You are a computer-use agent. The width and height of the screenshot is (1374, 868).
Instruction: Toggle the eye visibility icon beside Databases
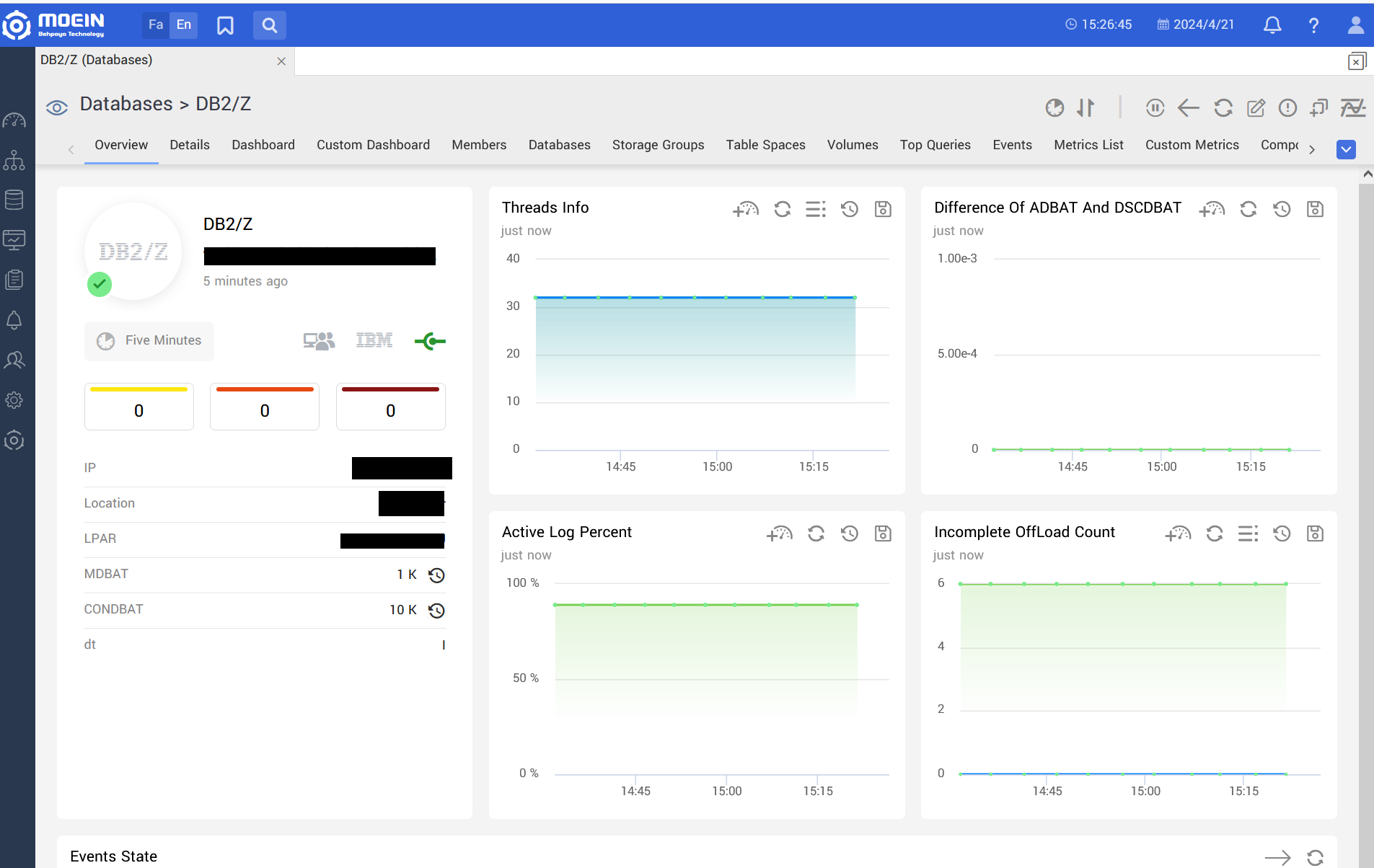[57, 108]
